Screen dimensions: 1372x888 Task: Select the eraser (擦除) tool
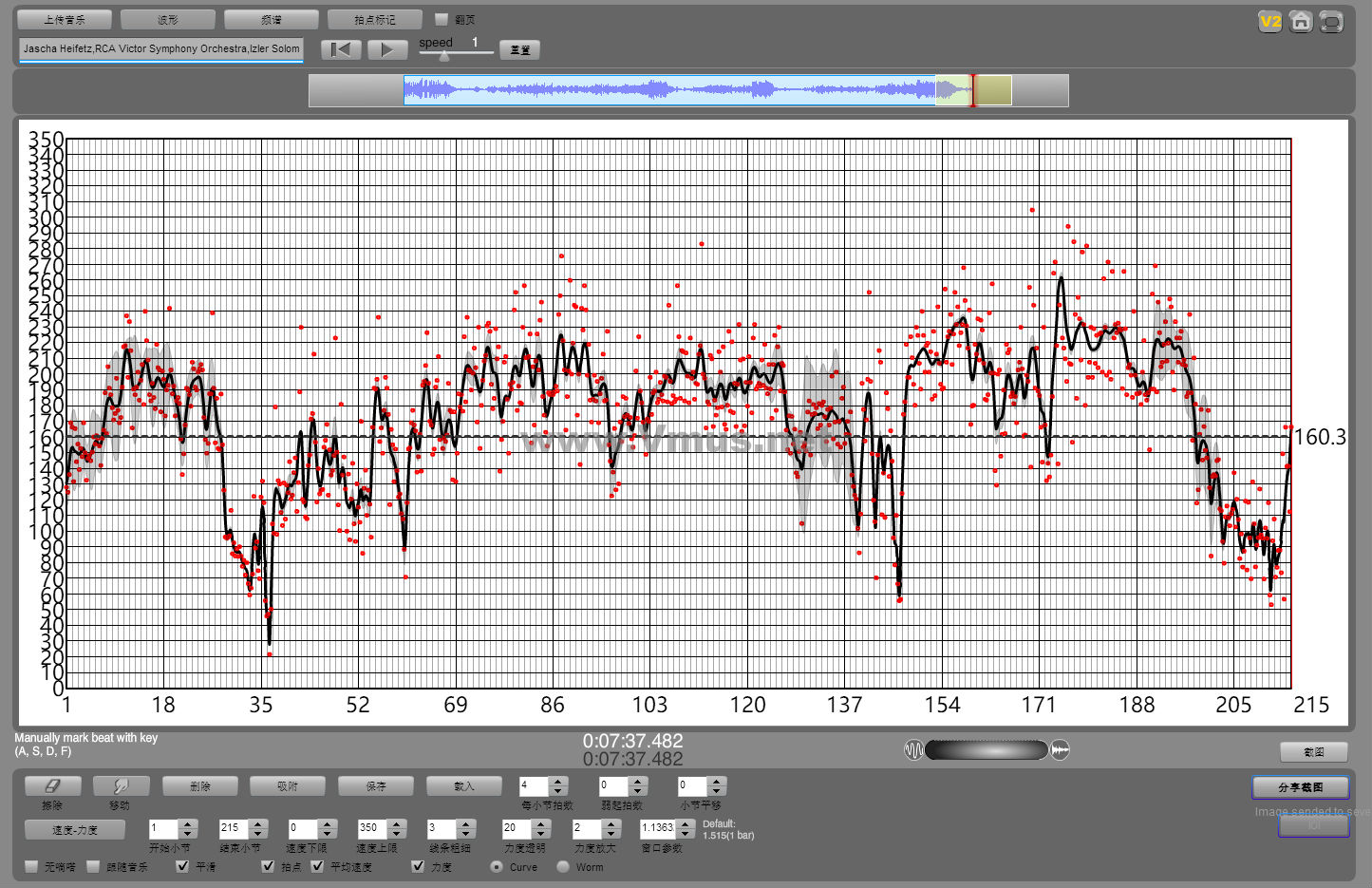[x=52, y=786]
